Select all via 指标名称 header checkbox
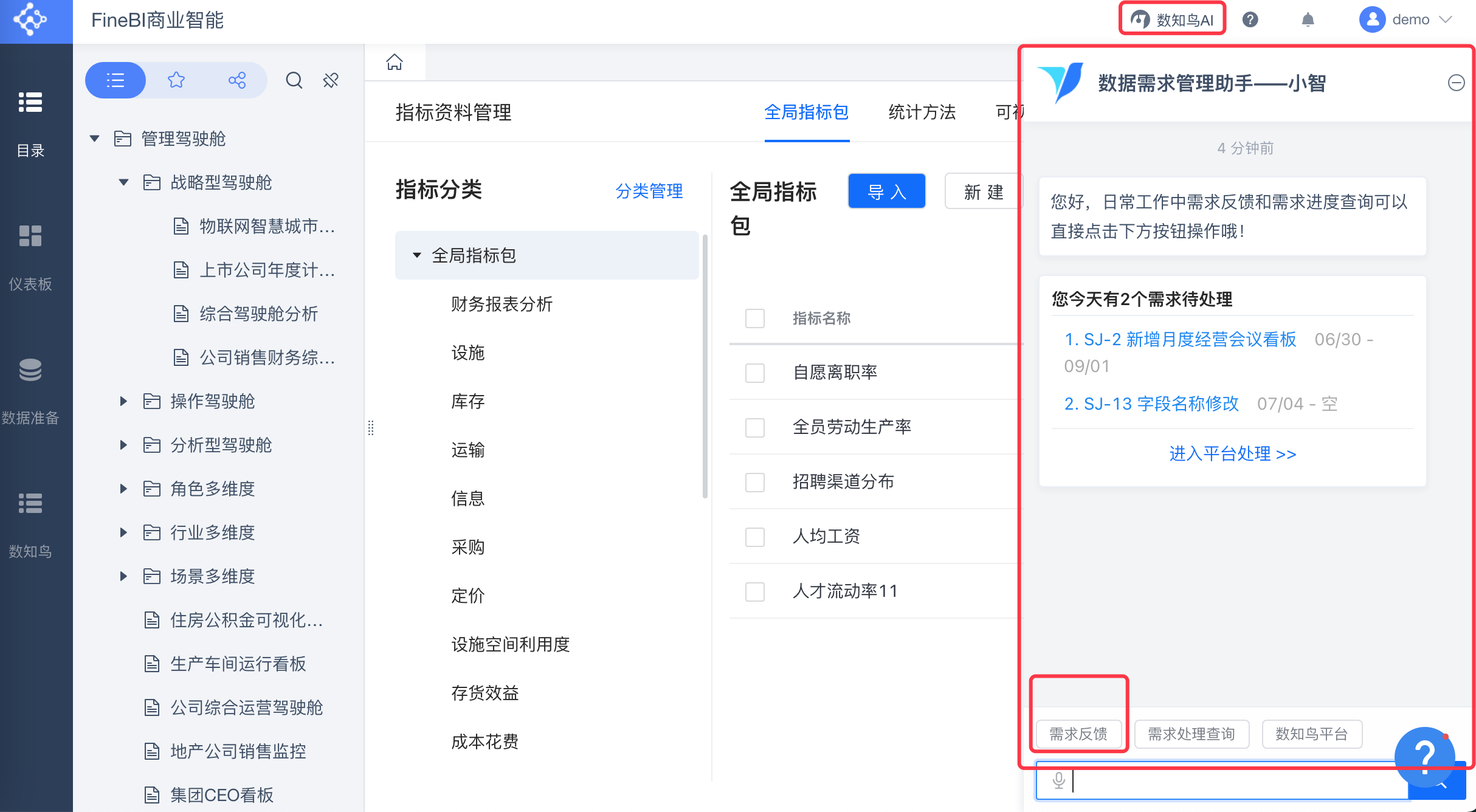The width and height of the screenshot is (1476, 812). click(x=754, y=318)
